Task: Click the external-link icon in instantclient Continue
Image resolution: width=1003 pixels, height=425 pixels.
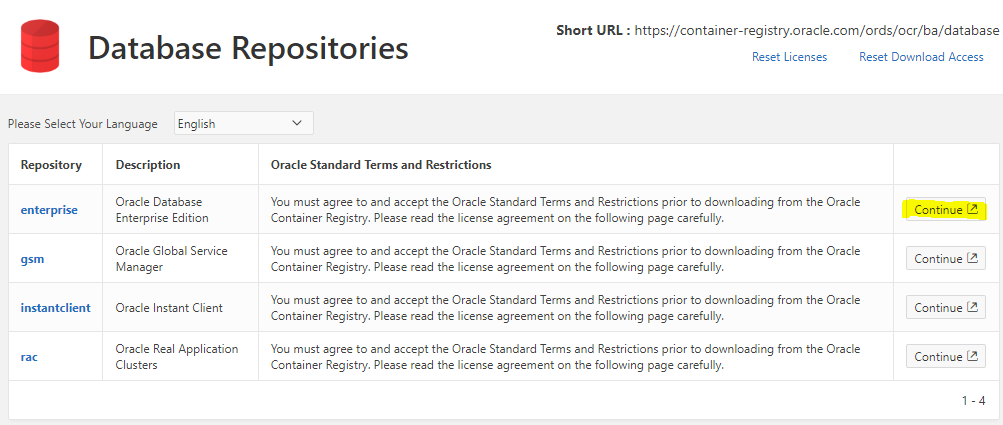Action: click(x=972, y=308)
